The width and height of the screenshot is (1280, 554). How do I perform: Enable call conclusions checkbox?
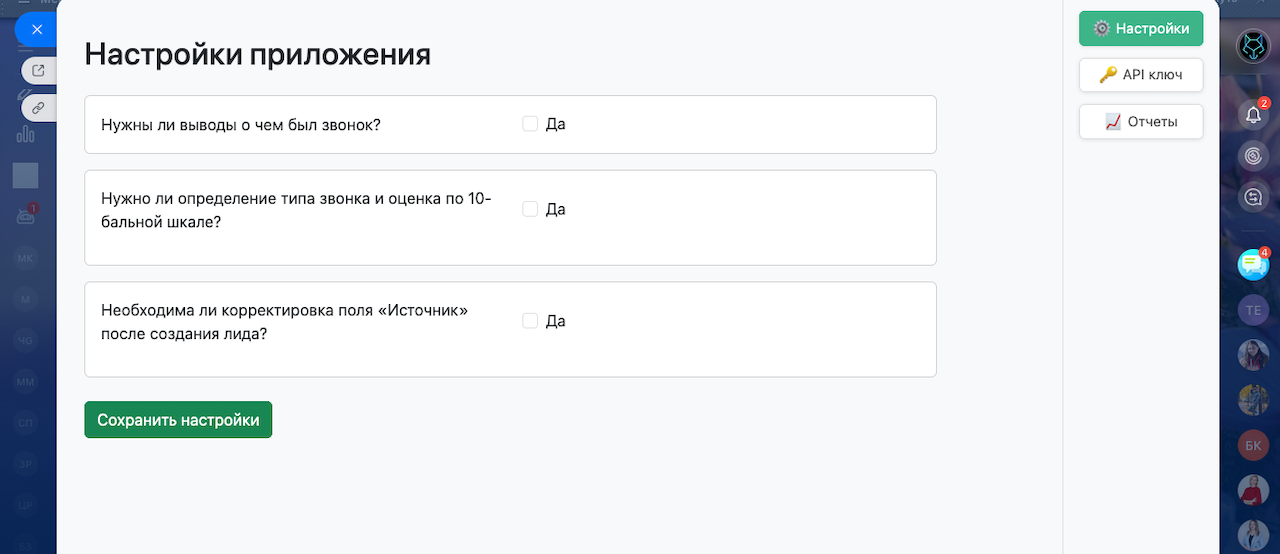tap(530, 124)
